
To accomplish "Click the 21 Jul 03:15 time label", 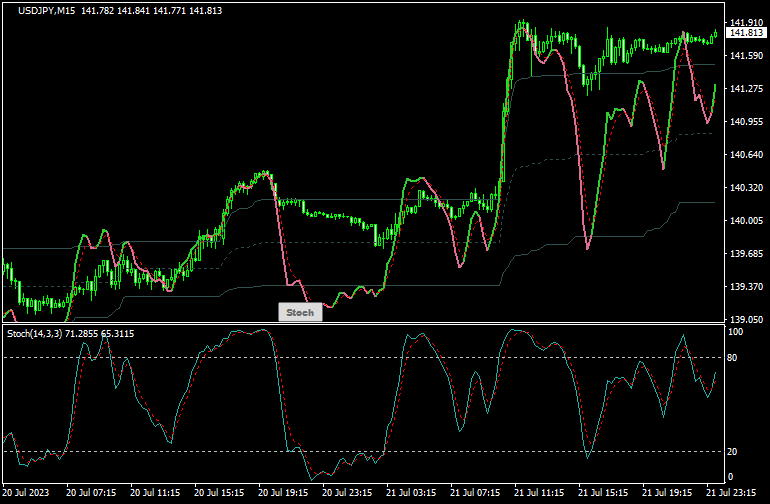I will [411, 493].
